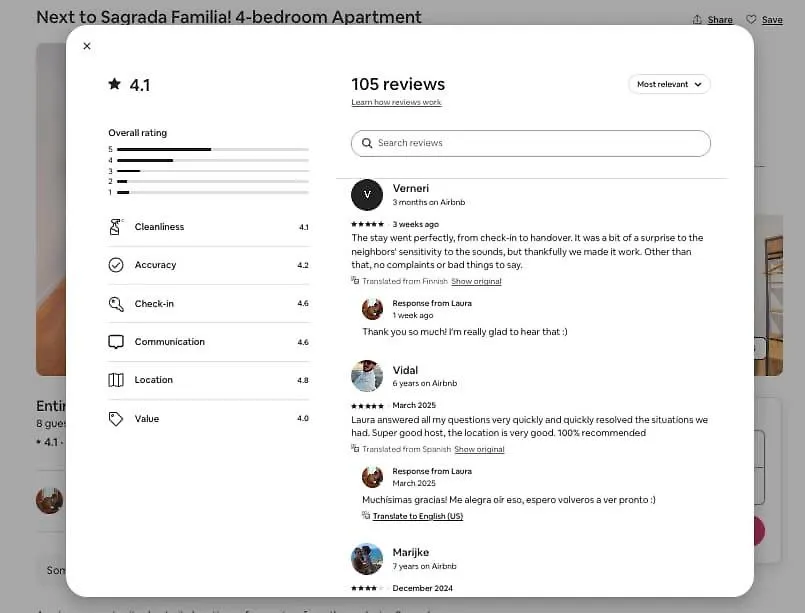805x613 pixels.
Task: Close the reviews dialog with the X icon
Action: tap(87, 46)
